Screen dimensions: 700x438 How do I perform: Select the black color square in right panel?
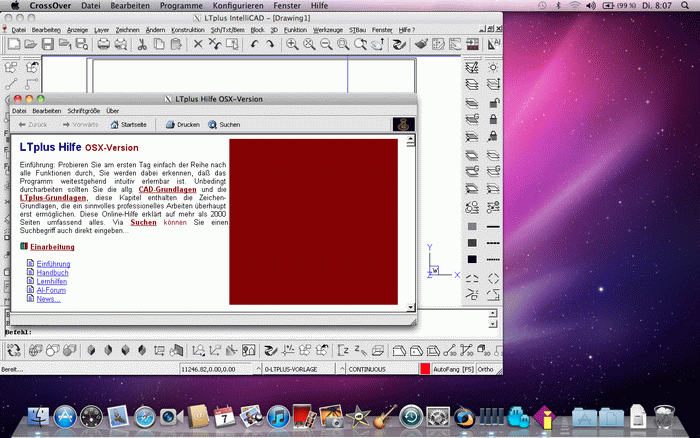[x=472, y=259]
